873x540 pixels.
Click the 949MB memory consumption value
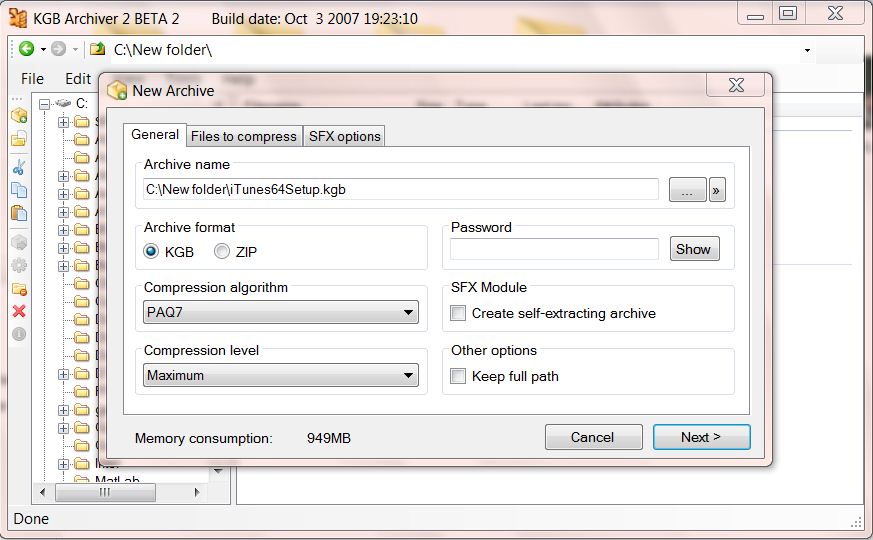(328, 438)
